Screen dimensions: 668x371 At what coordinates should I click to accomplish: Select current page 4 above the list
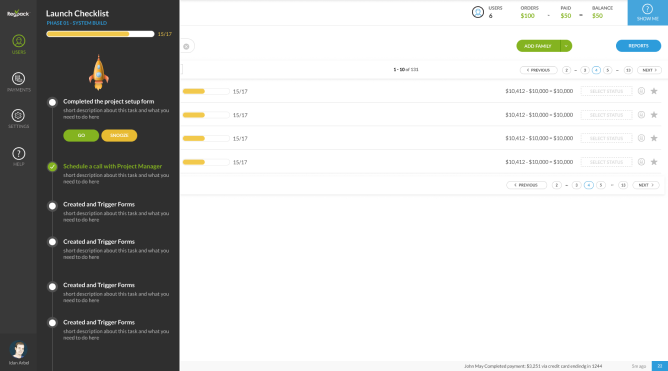tap(596, 70)
